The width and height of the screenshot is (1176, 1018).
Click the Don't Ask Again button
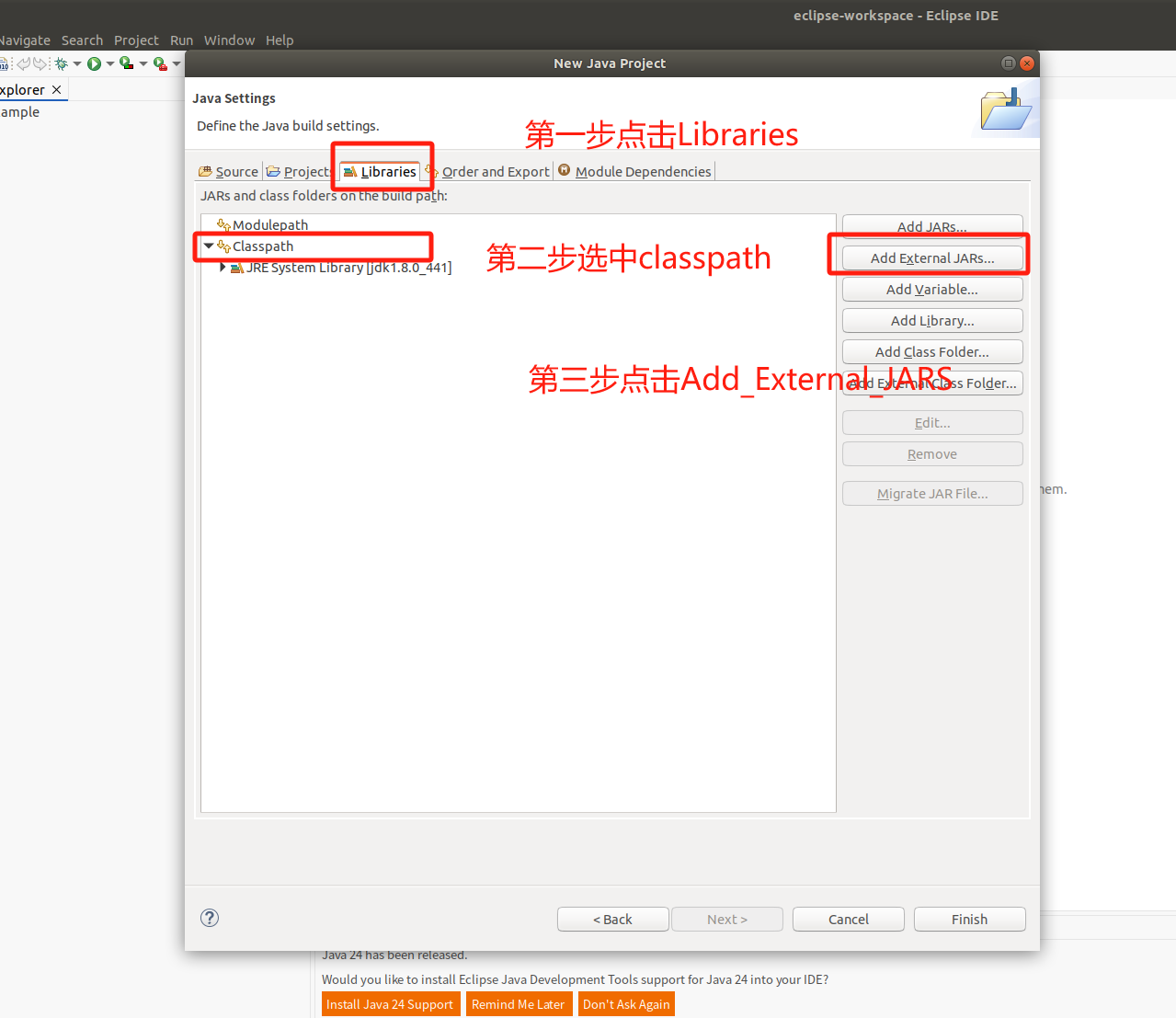pos(626,1004)
